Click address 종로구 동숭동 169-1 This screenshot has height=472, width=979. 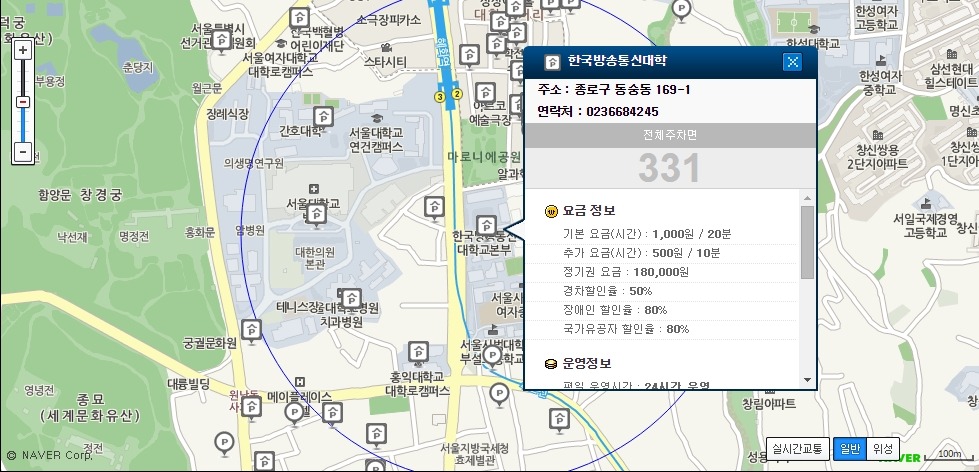tap(632, 90)
